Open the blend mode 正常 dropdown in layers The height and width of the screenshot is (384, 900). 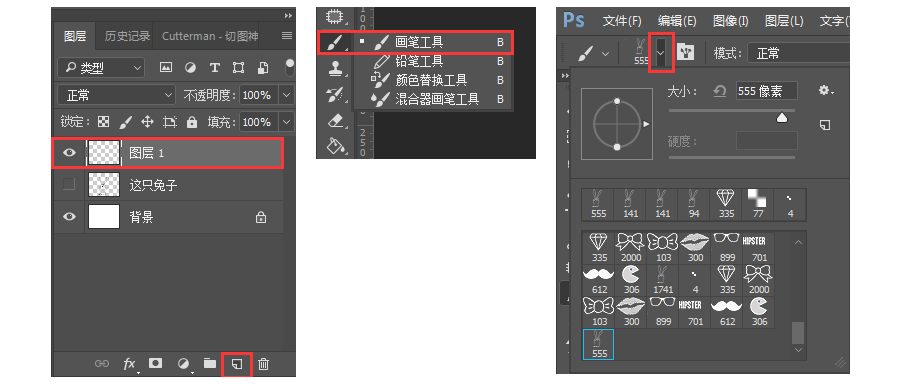coord(117,95)
